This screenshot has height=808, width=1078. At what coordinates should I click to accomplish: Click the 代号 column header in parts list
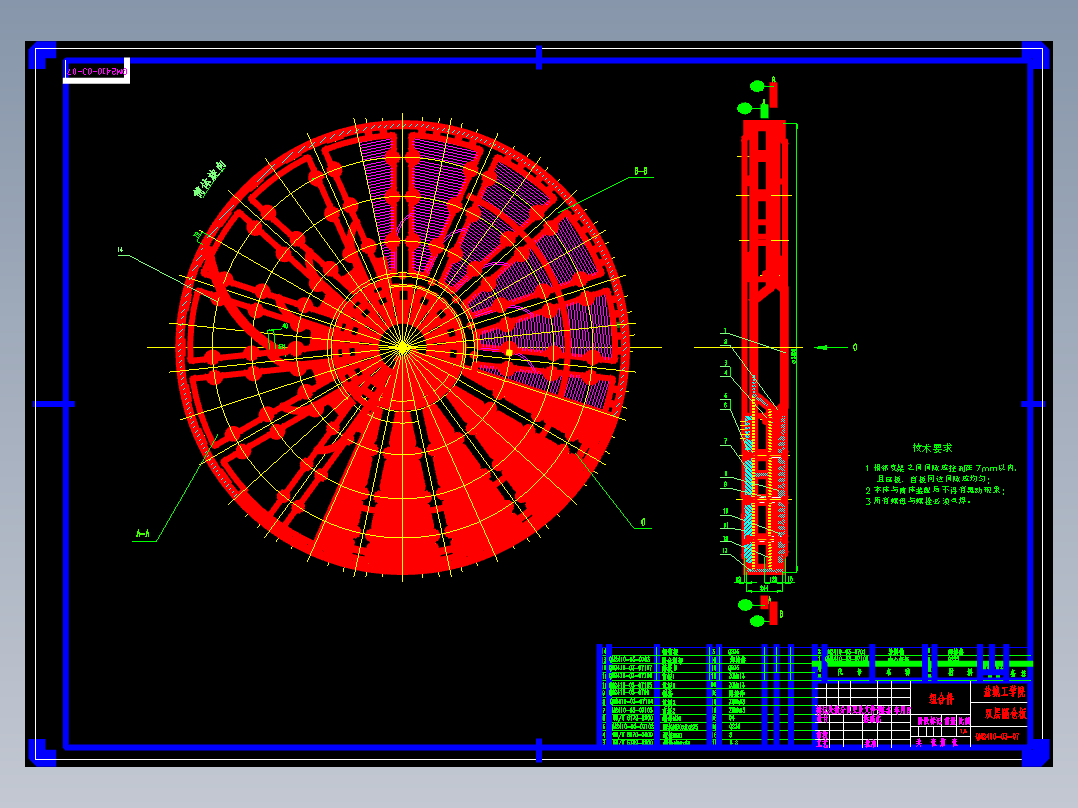coord(849,672)
